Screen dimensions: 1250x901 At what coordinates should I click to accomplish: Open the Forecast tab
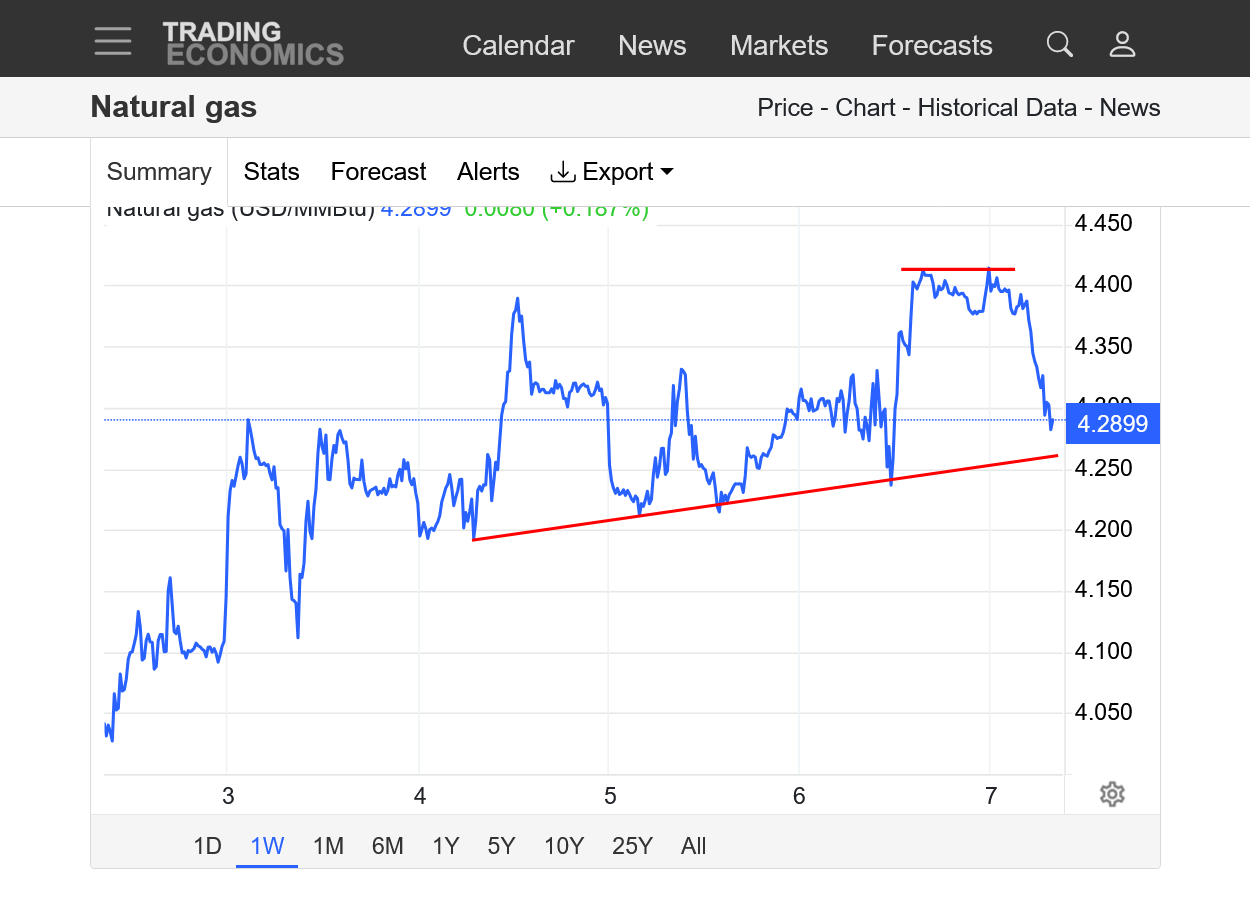378,172
